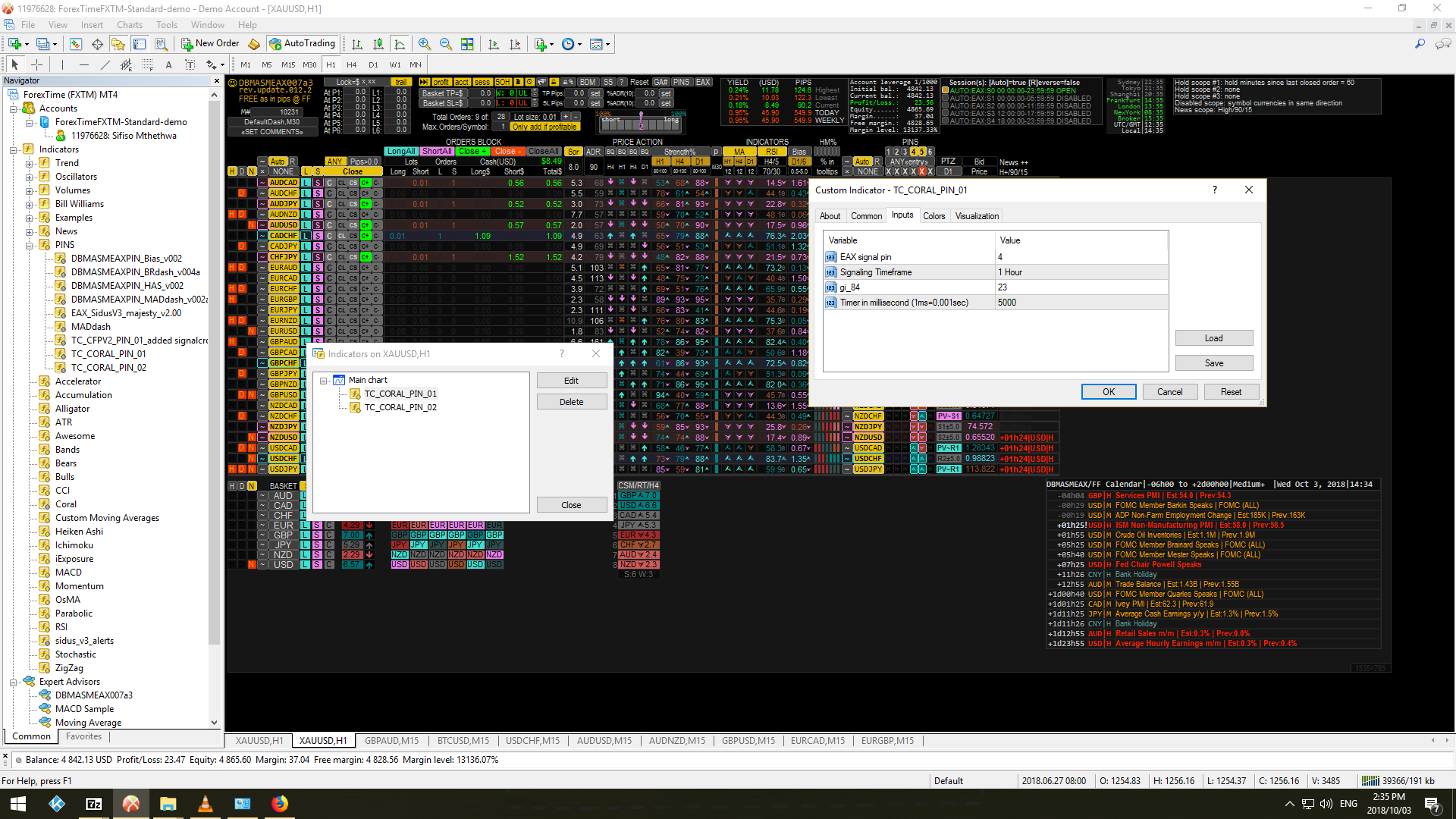Click Zoom Out magnifier icon

click(x=446, y=44)
